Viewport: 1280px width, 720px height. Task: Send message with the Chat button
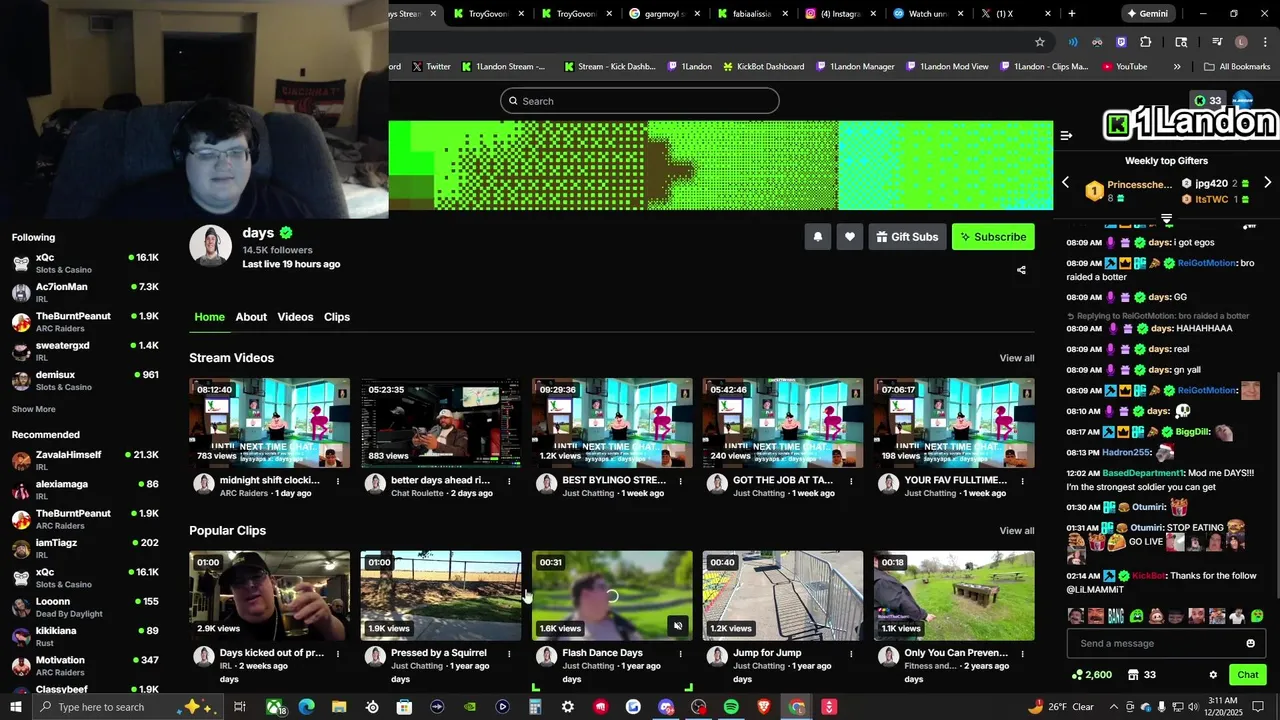click(x=1247, y=675)
